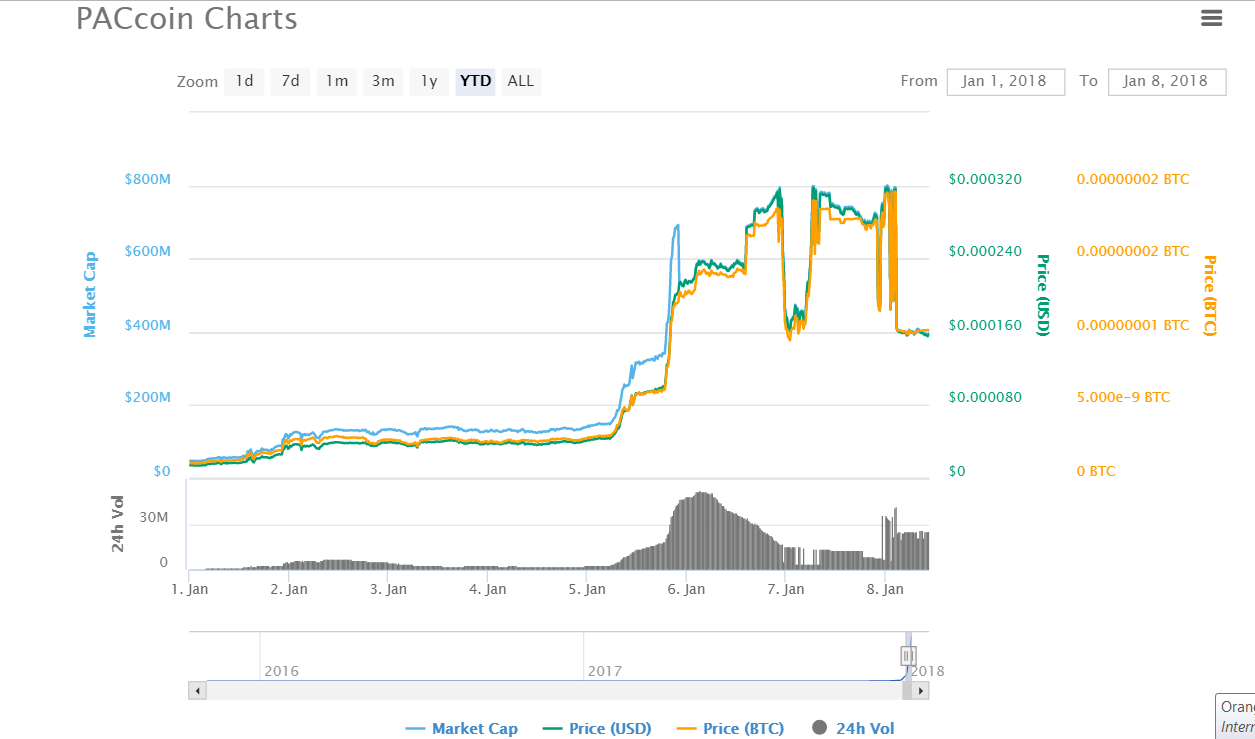Click the $400M market cap axis label
Viewport: 1255px width, 739px height.
click(148, 326)
